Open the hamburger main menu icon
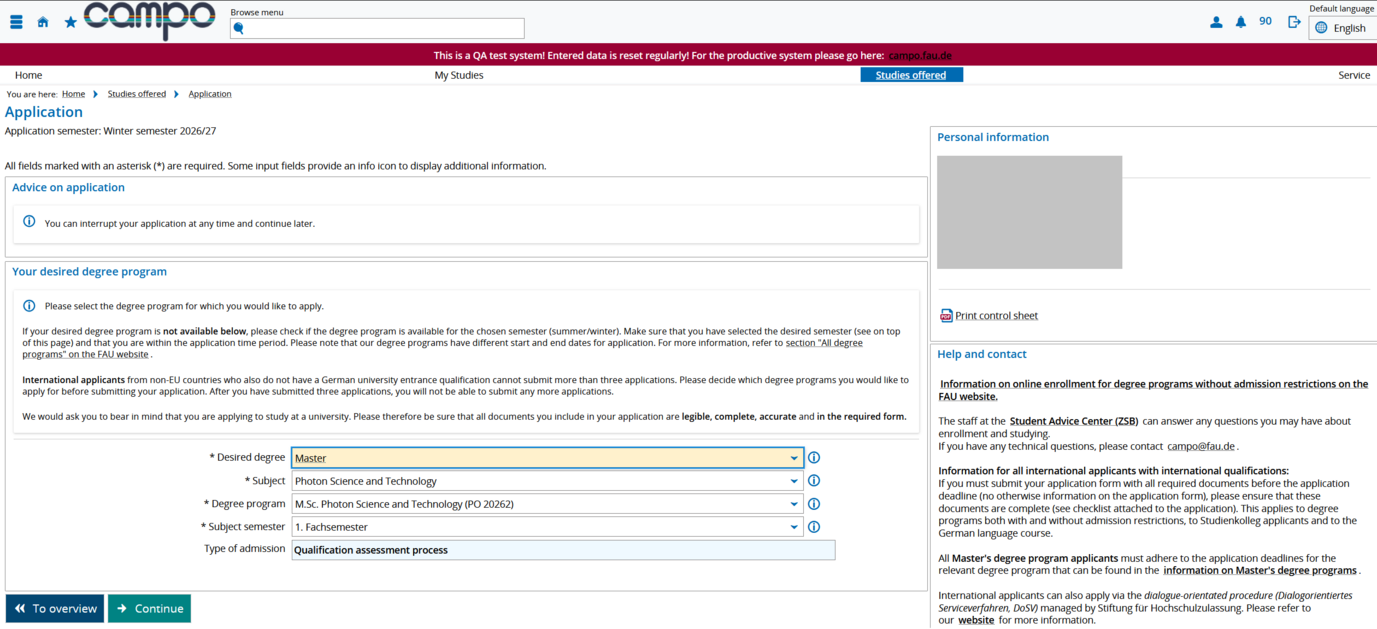Image resolution: width=1377 pixels, height=629 pixels. coord(16,22)
